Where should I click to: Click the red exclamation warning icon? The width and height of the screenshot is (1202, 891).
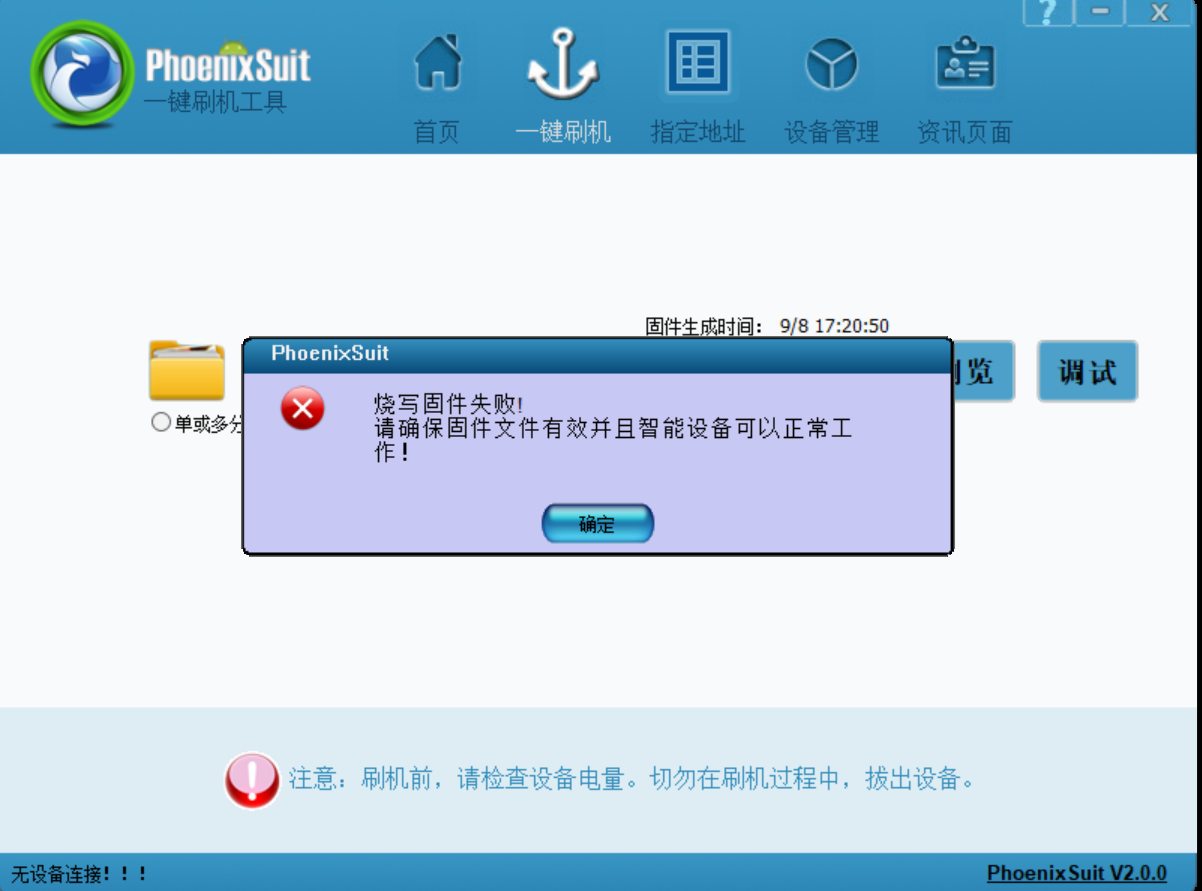[x=252, y=780]
